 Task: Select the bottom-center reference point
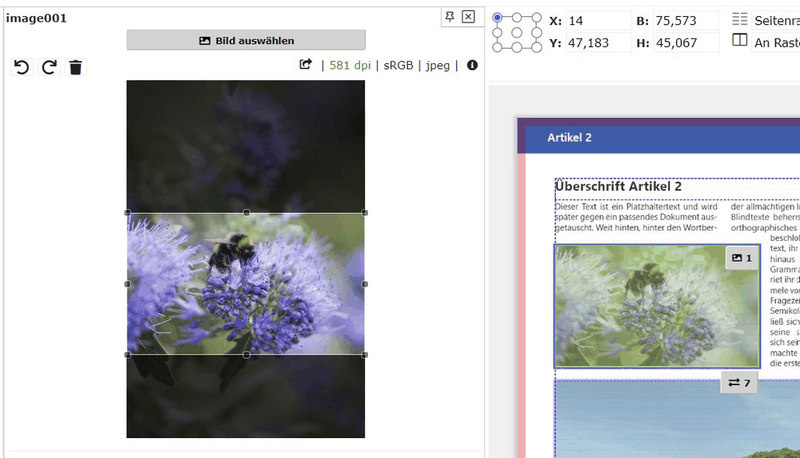point(517,47)
